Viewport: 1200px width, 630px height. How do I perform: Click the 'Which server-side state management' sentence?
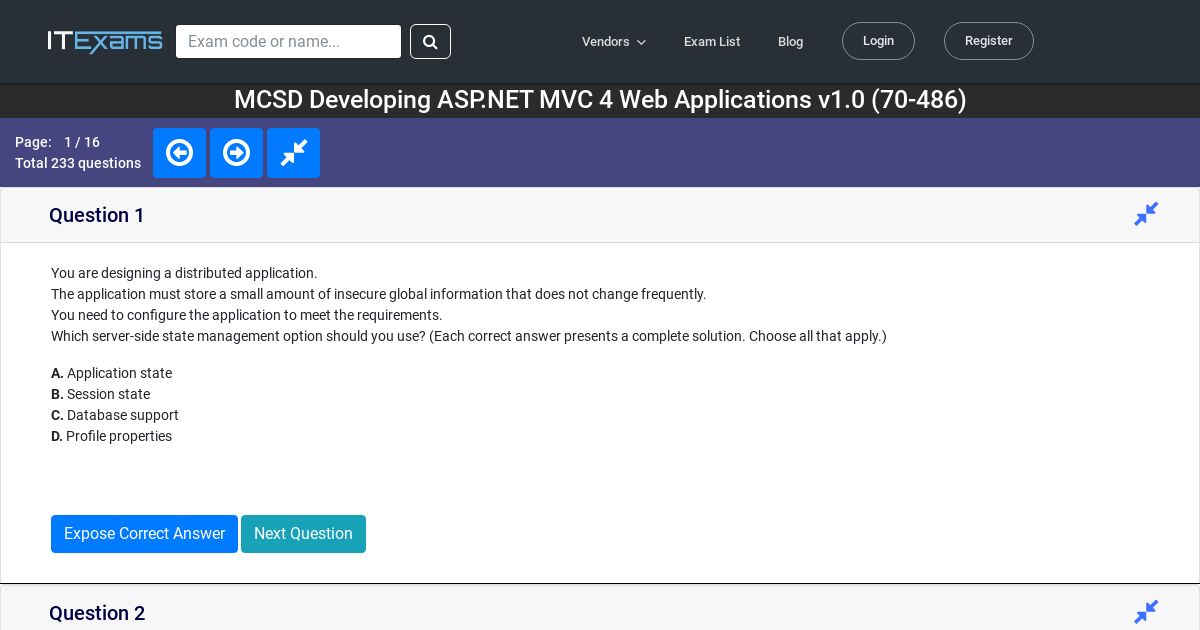(x=469, y=336)
